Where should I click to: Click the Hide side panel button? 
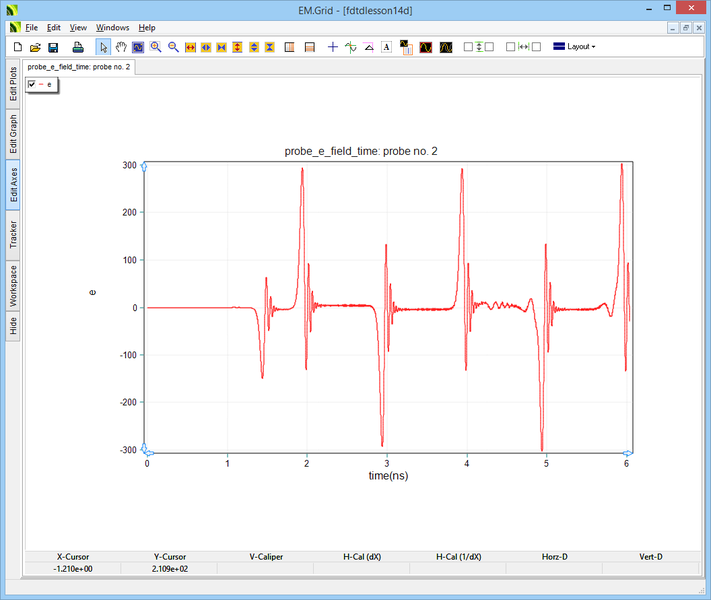click(x=13, y=325)
